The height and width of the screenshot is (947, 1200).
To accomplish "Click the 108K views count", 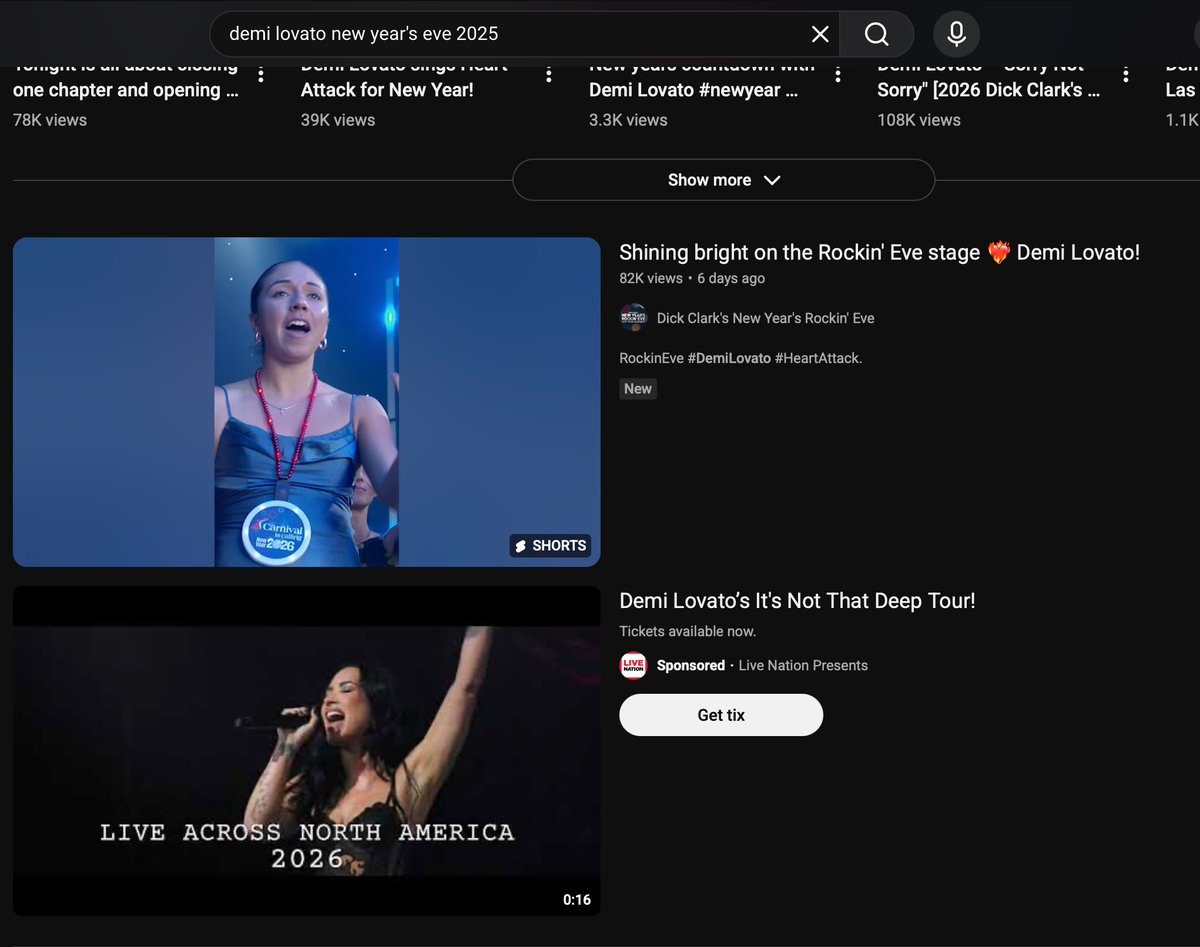I will [x=919, y=120].
